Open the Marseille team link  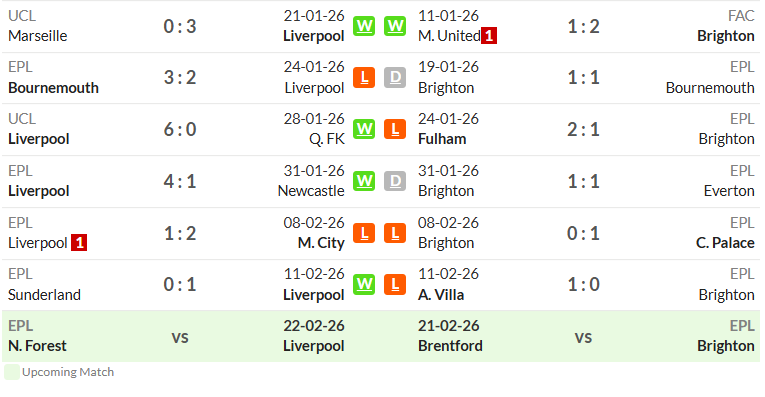38,36
